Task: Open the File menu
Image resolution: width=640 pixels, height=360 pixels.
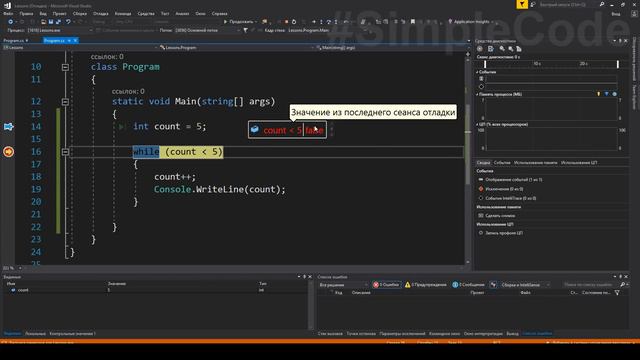Action: coord(8,14)
